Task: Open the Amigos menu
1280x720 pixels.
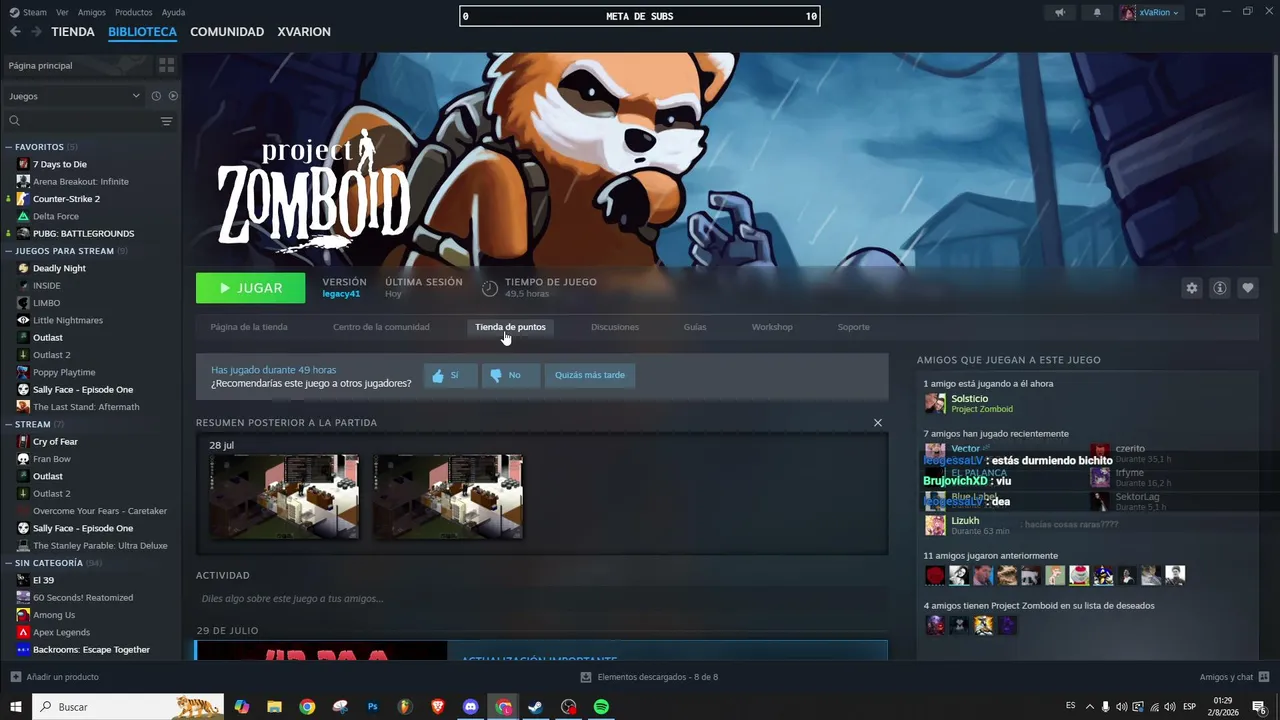Action: (91, 13)
